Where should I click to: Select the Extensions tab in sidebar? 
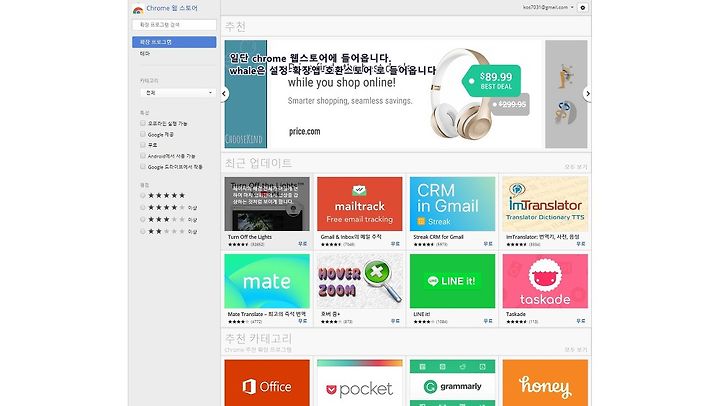click(x=174, y=42)
